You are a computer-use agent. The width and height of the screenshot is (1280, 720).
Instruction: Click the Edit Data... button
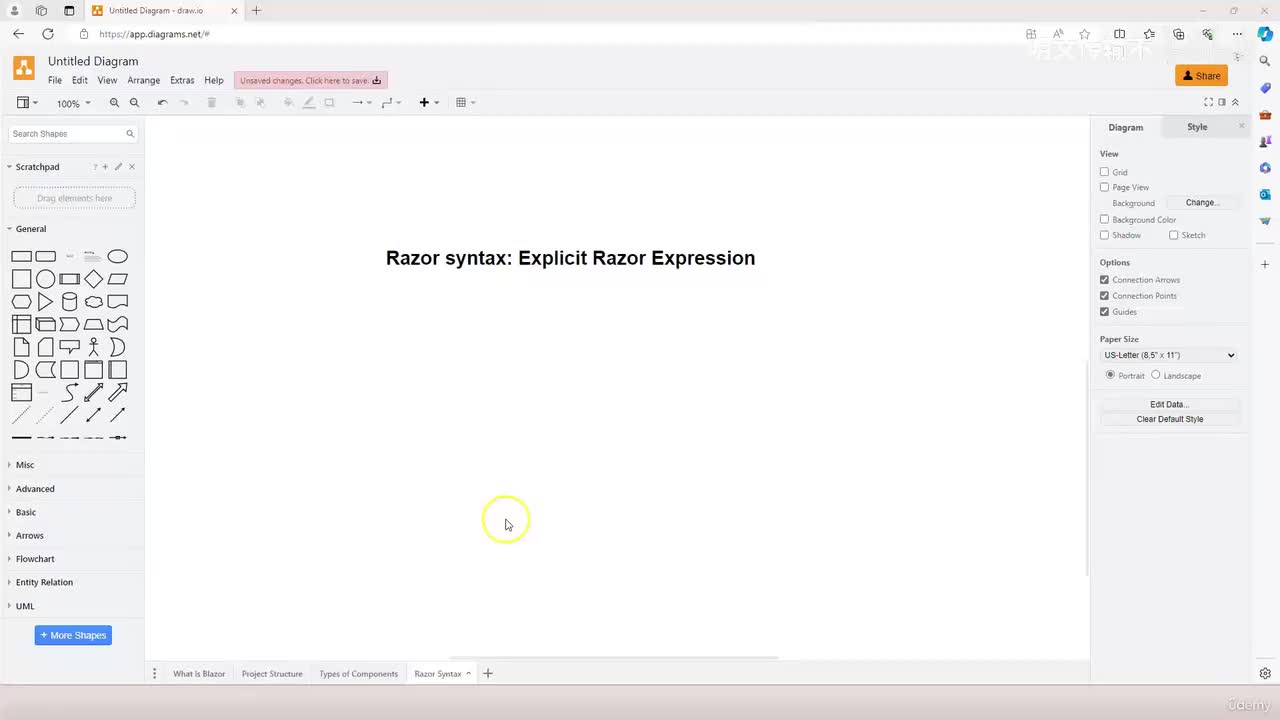pyautogui.click(x=1170, y=405)
